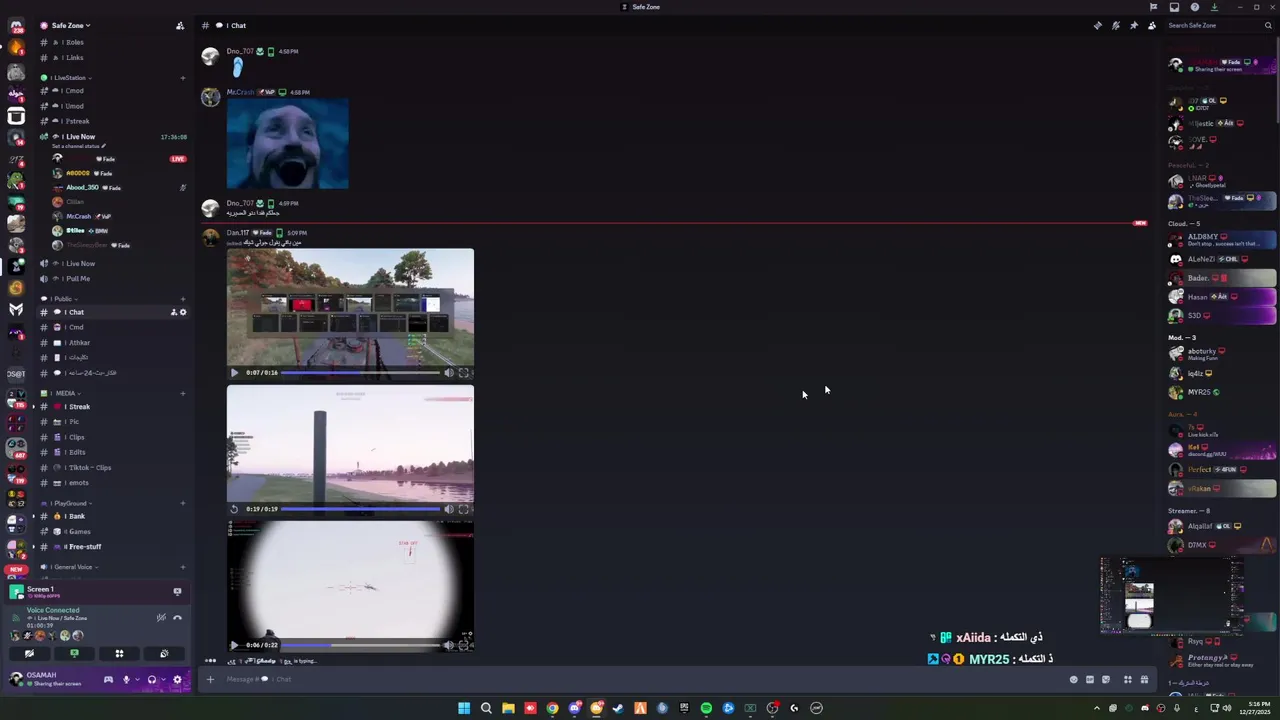Play the third video at 0:06
The height and width of the screenshot is (720, 1280).
tap(234, 645)
